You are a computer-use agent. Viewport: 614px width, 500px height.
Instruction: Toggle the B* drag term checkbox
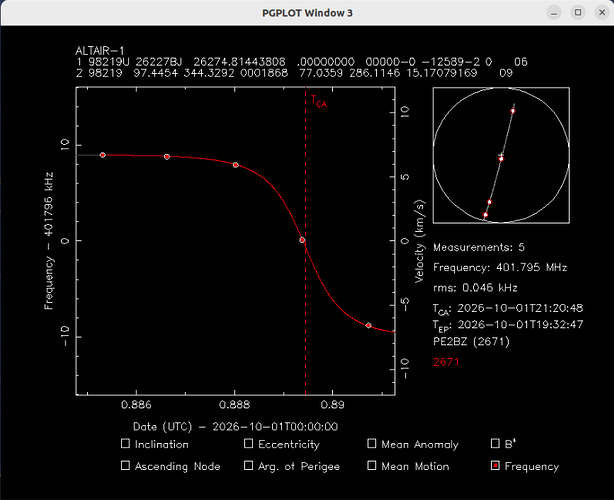point(495,444)
